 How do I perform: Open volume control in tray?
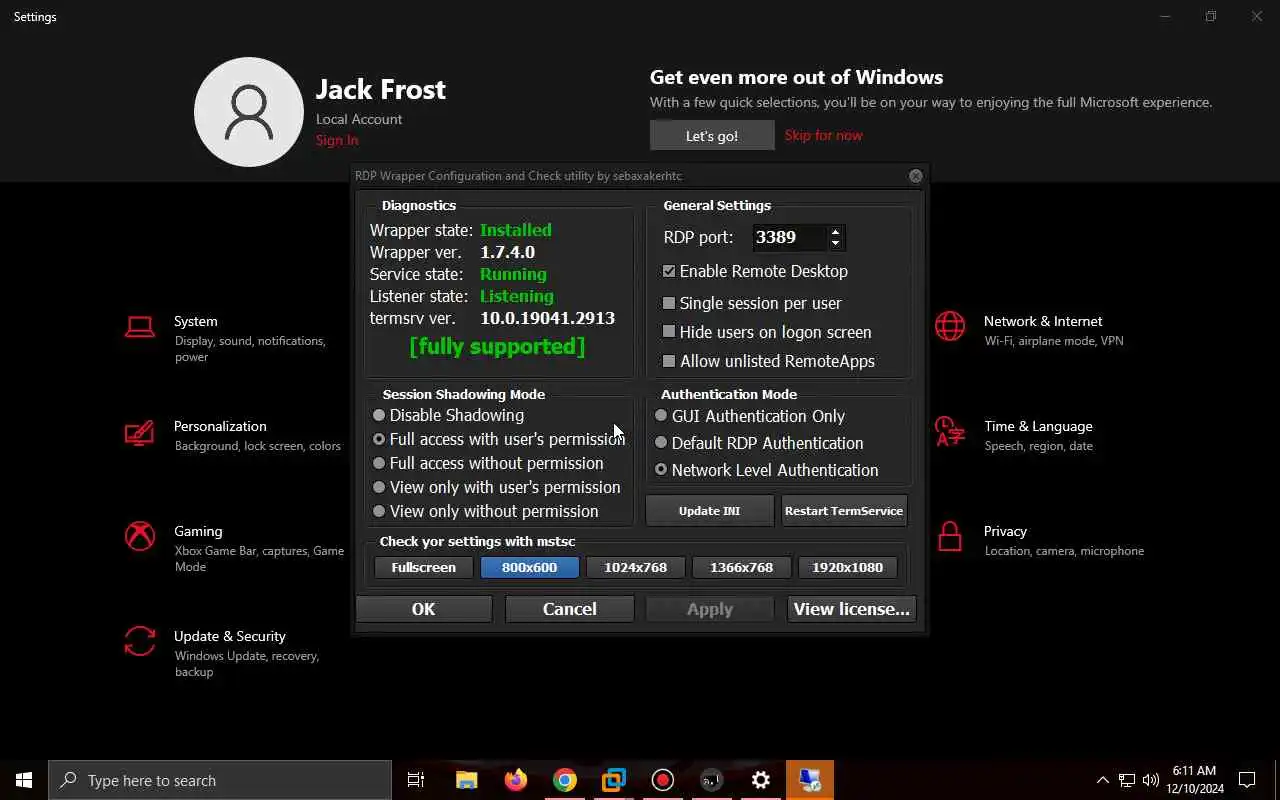click(1151, 780)
